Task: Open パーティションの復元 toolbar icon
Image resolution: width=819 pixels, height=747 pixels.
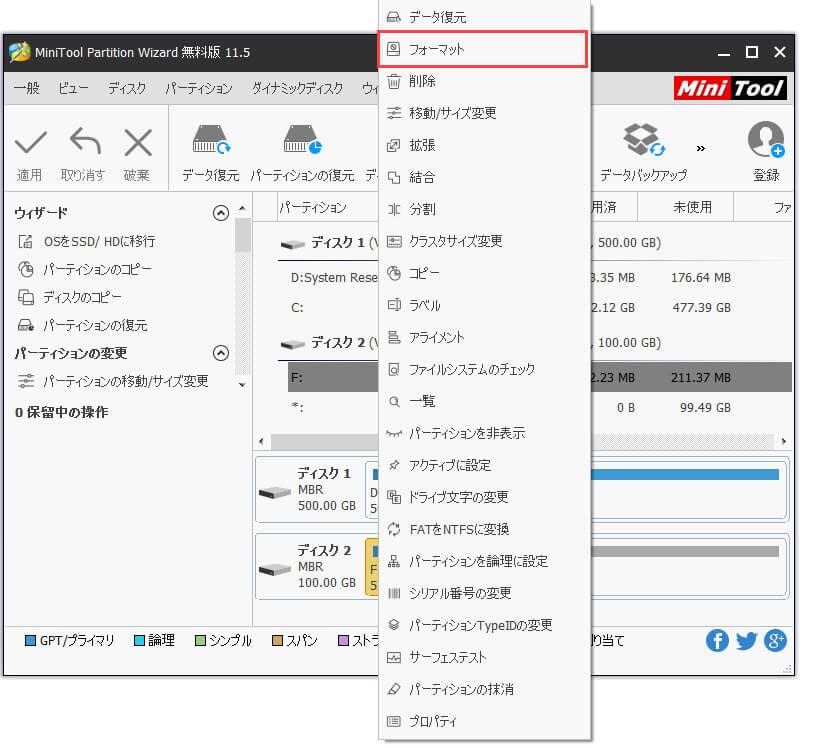Action: (x=301, y=144)
